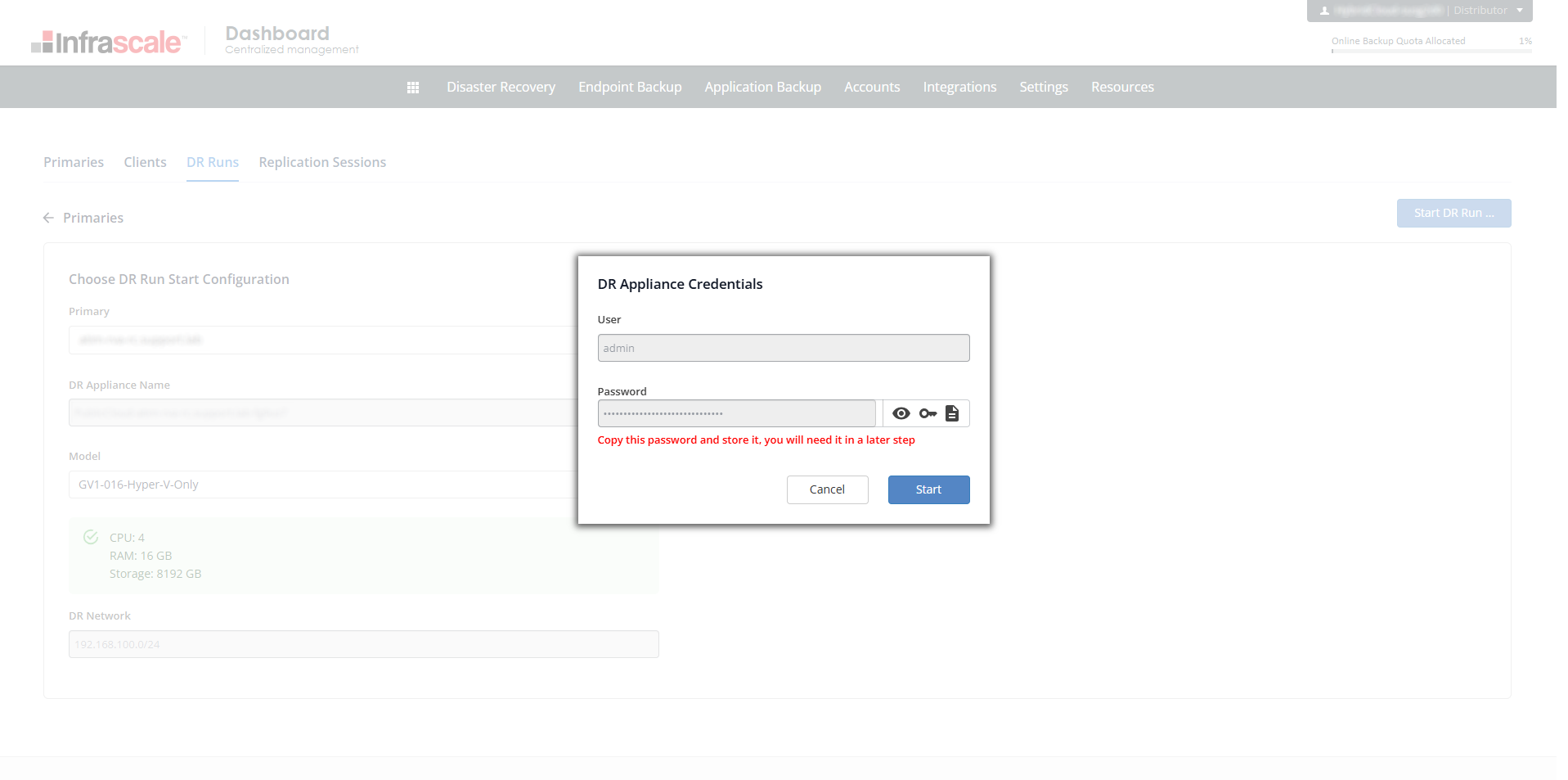Click the document copy password icon
The width and height of the screenshot is (1568, 780).
click(x=952, y=413)
